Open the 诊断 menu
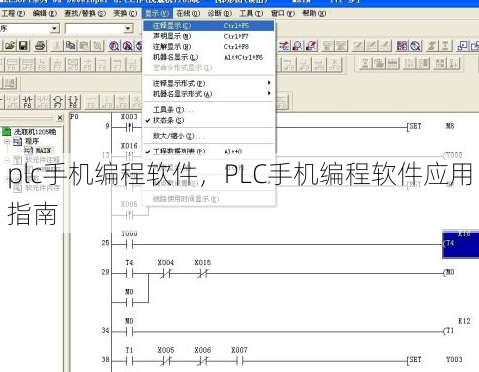The image size is (479, 372). (220, 13)
